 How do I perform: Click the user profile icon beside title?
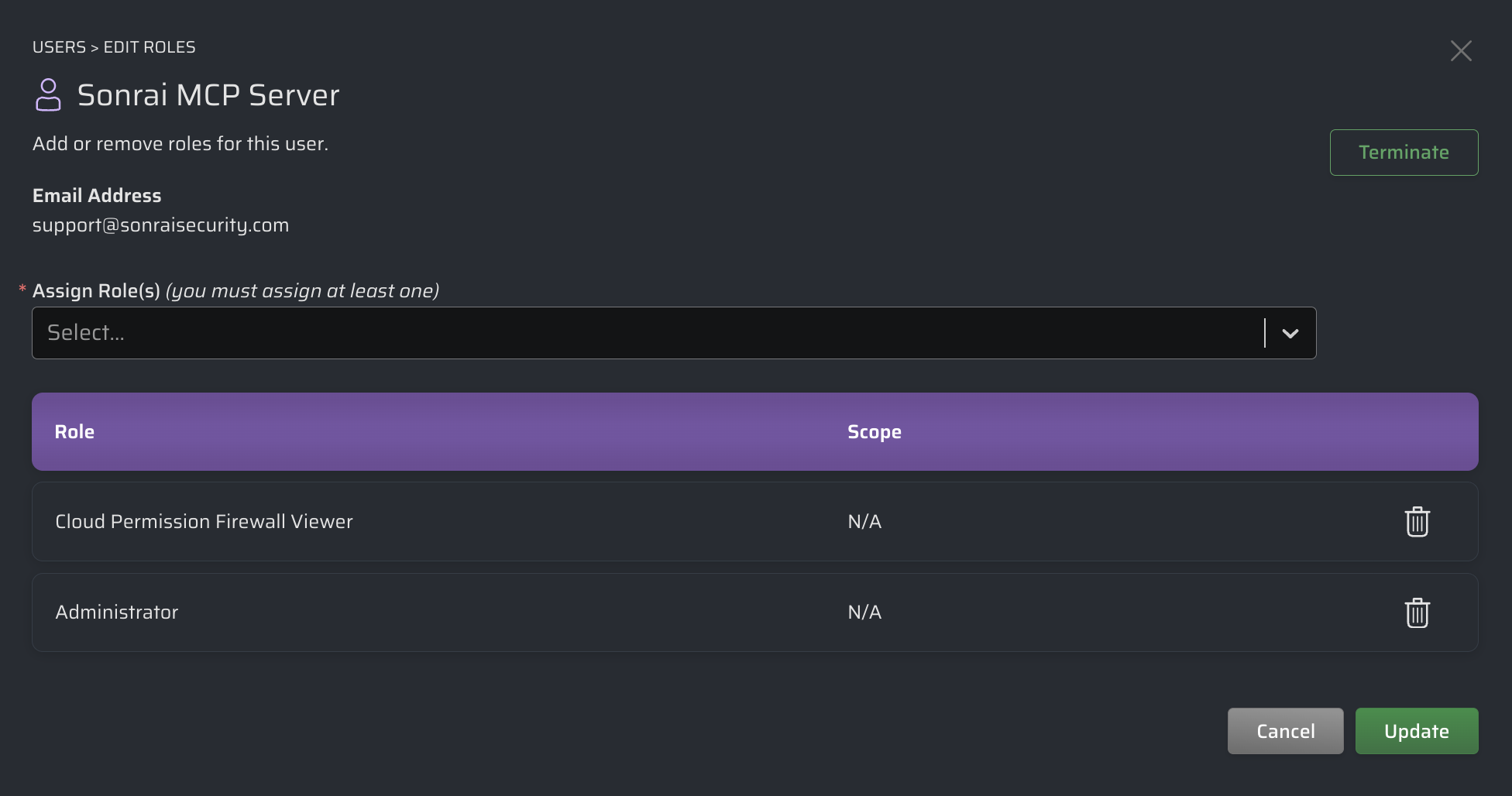pyautogui.click(x=48, y=95)
